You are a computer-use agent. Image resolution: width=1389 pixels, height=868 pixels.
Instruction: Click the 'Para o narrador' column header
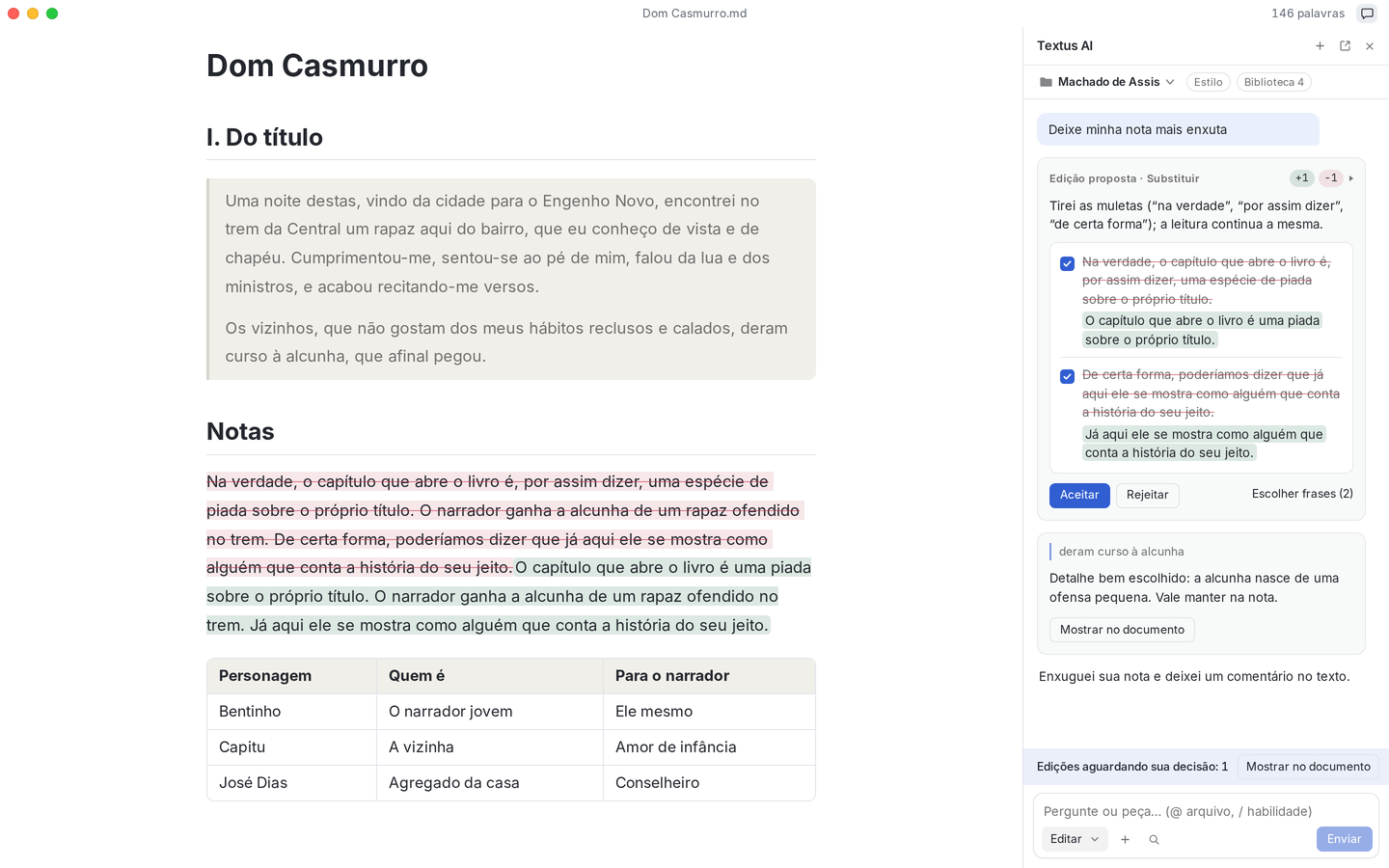click(x=709, y=676)
